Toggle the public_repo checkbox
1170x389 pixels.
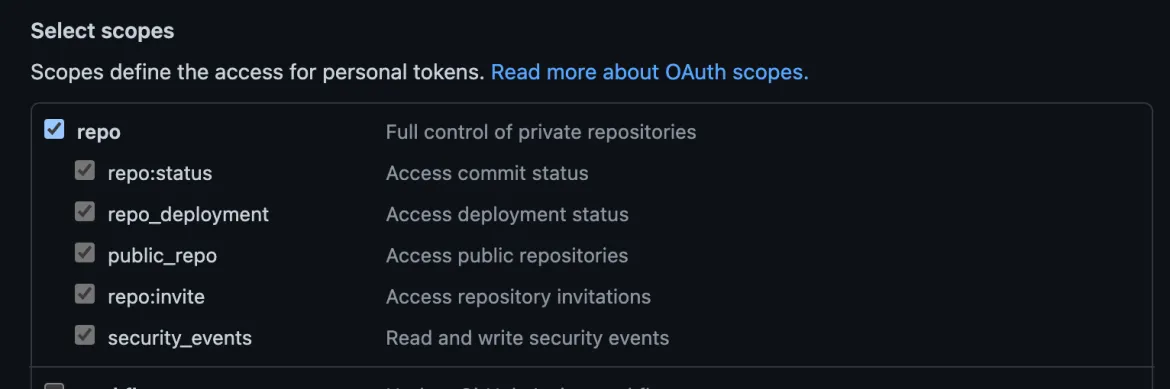point(85,253)
